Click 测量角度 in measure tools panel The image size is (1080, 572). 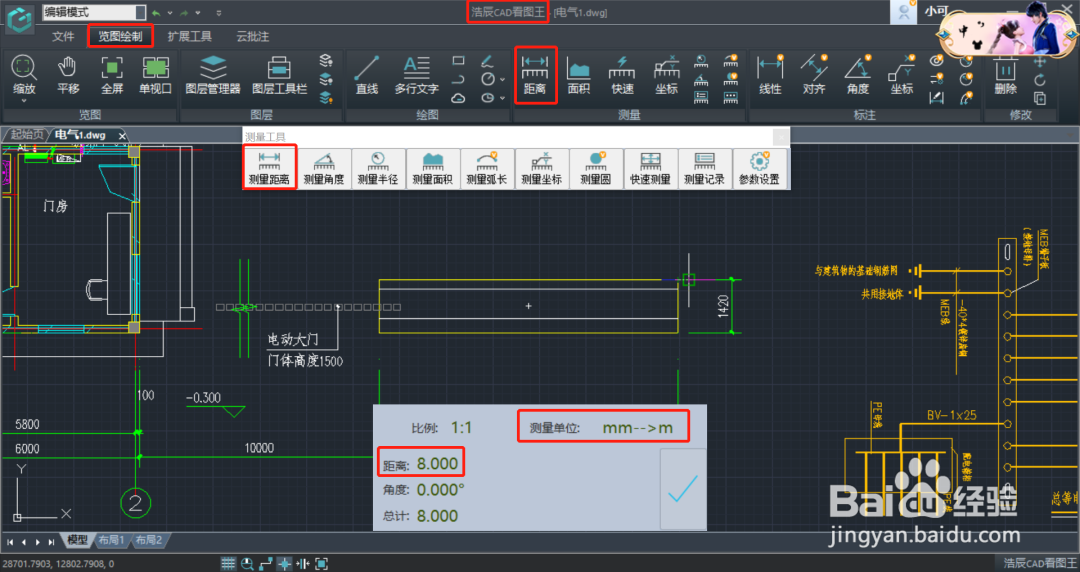(x=324, y=169)
